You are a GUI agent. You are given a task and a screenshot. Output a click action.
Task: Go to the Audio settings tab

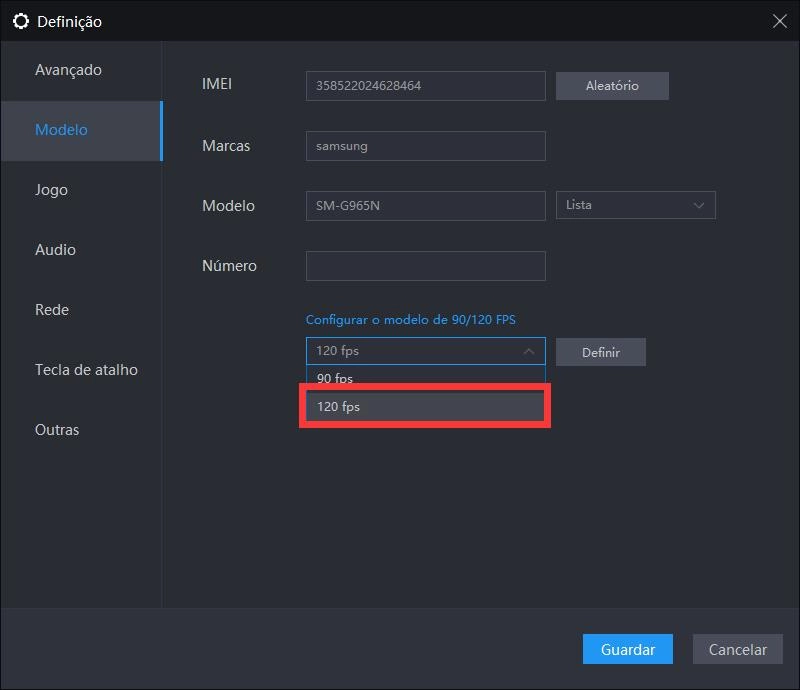[55, 250]
